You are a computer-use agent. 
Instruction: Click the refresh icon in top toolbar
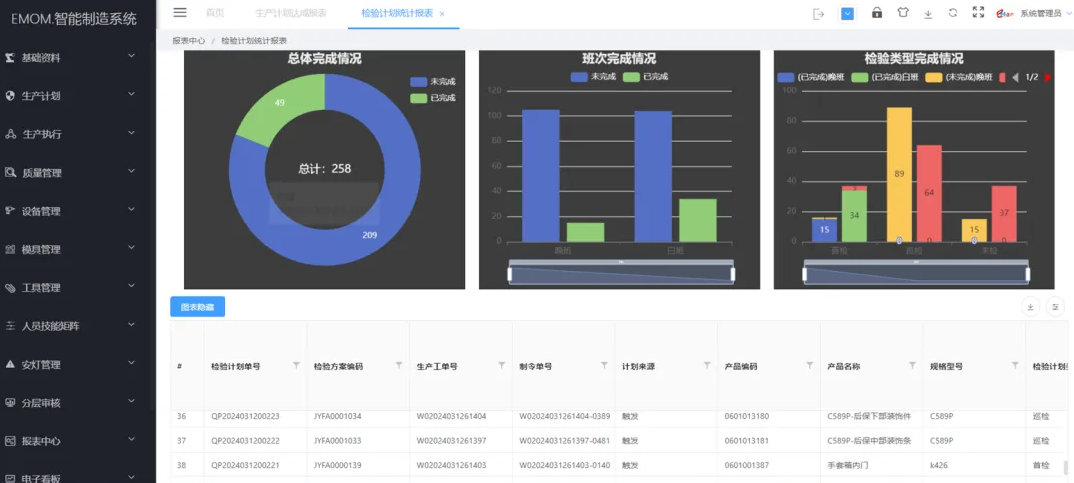(953, 13)
